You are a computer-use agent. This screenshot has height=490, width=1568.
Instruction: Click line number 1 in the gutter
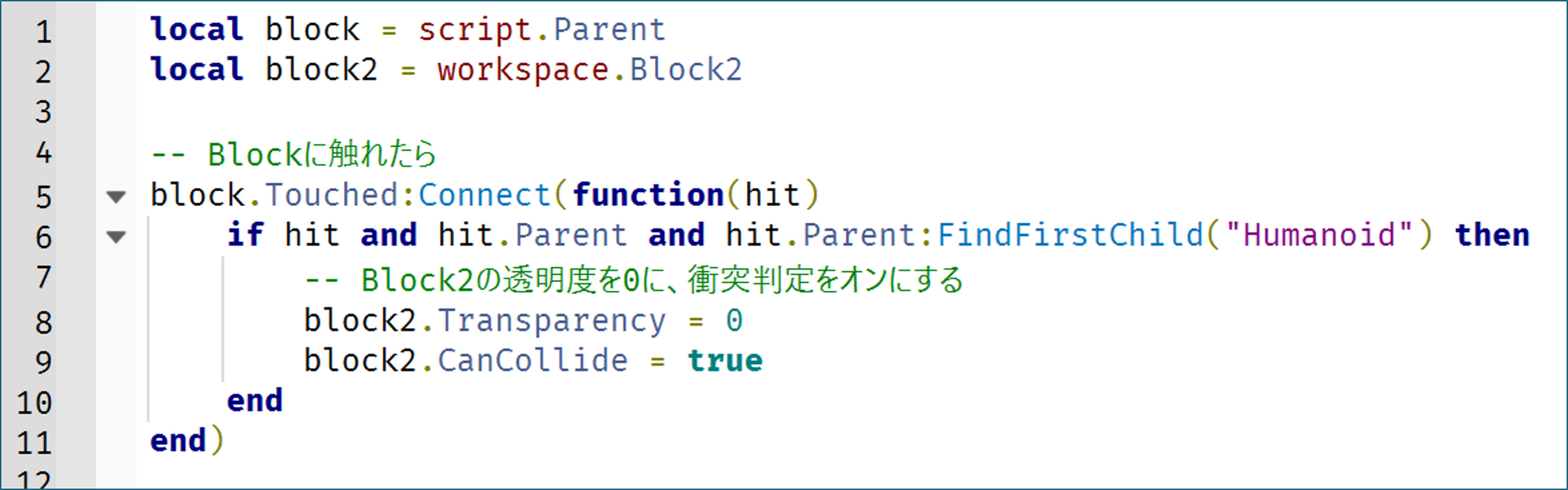(43, 32)
